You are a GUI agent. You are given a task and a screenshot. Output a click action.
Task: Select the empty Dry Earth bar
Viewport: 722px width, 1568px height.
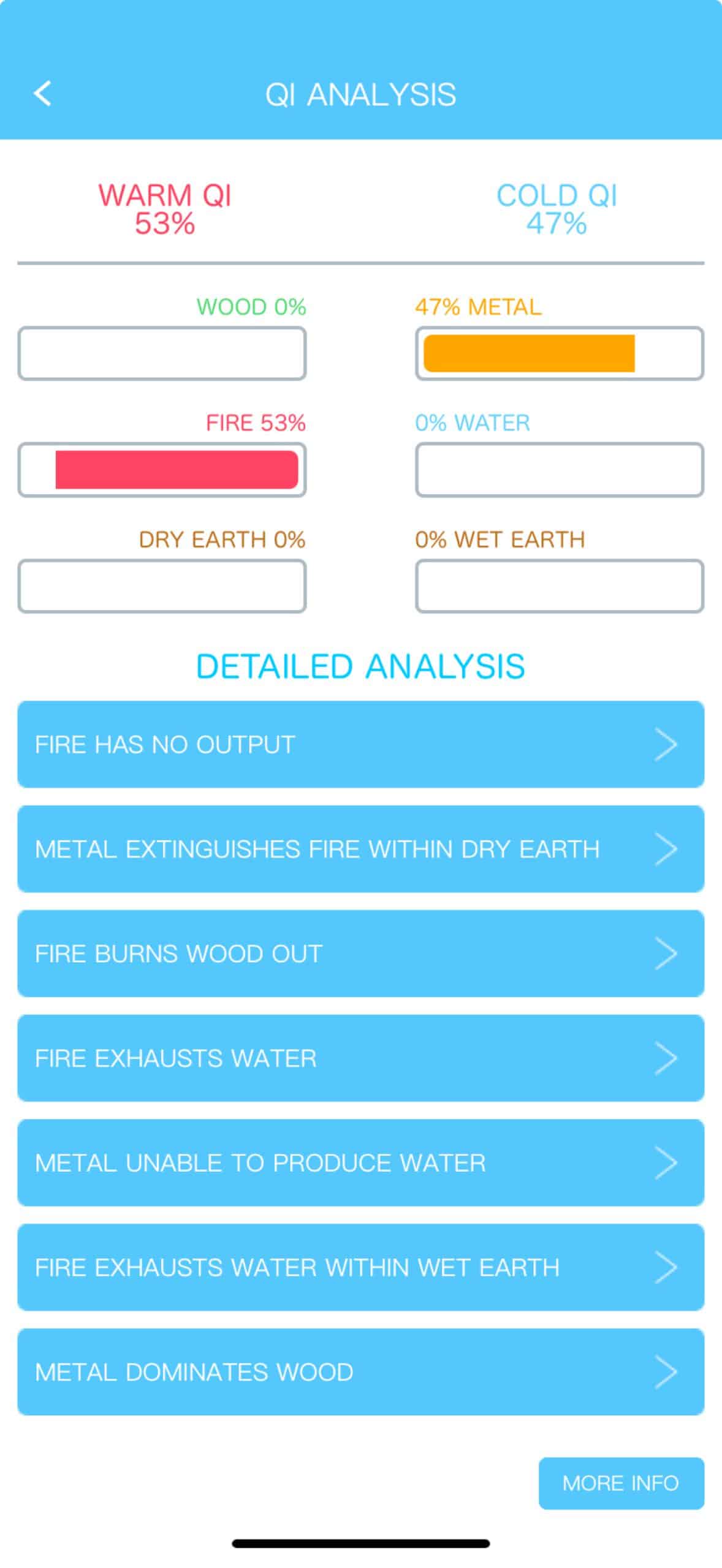(162, 586)
